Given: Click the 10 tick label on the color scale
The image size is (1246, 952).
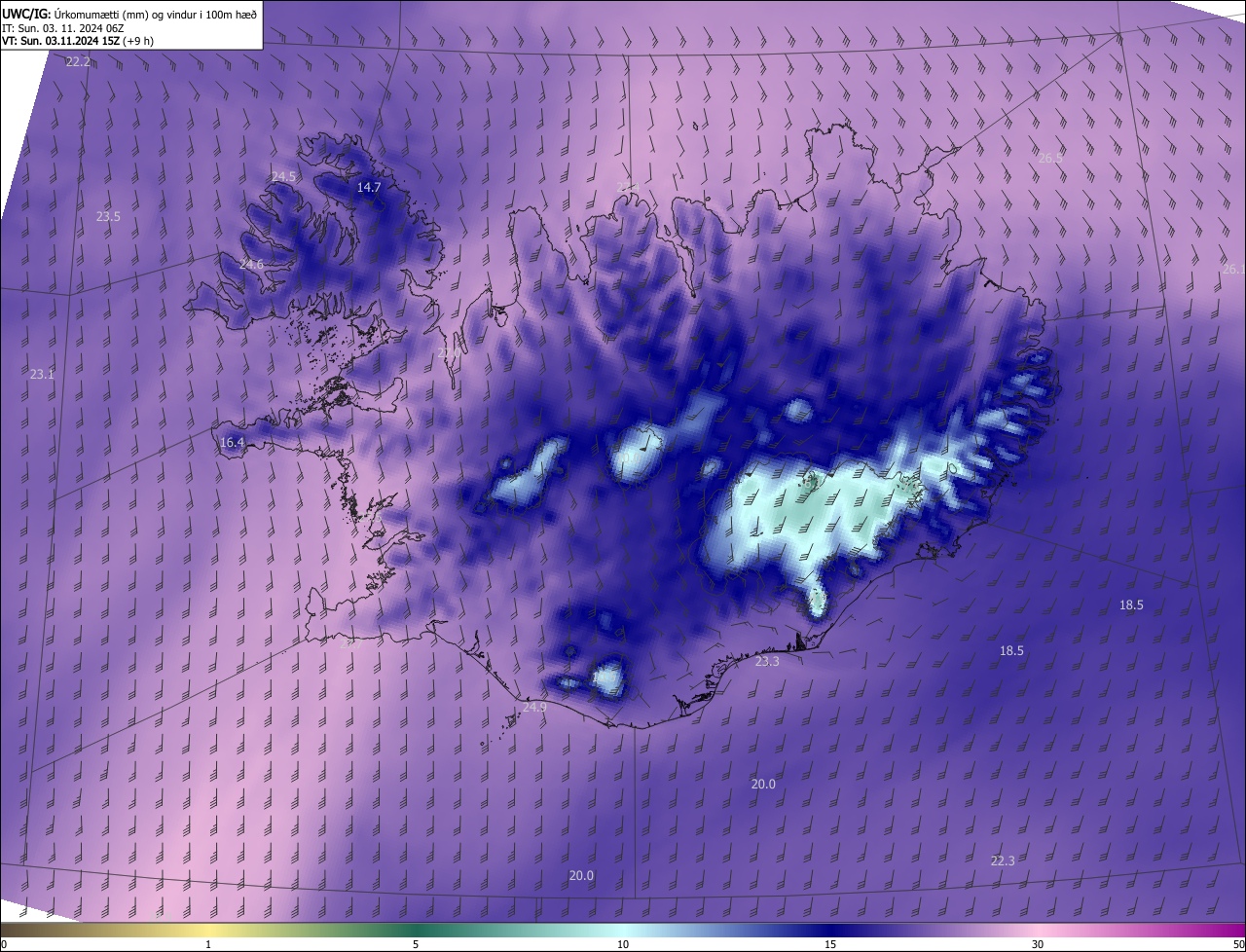Looking at the screenshot, I should click(623, 944).
